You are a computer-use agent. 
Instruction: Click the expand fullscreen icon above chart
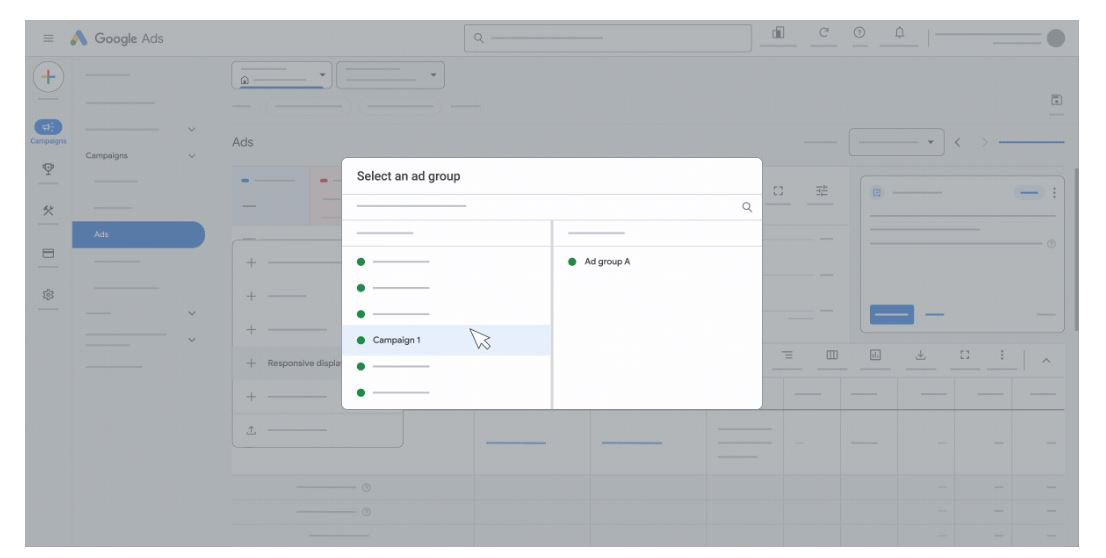[778, 191]
